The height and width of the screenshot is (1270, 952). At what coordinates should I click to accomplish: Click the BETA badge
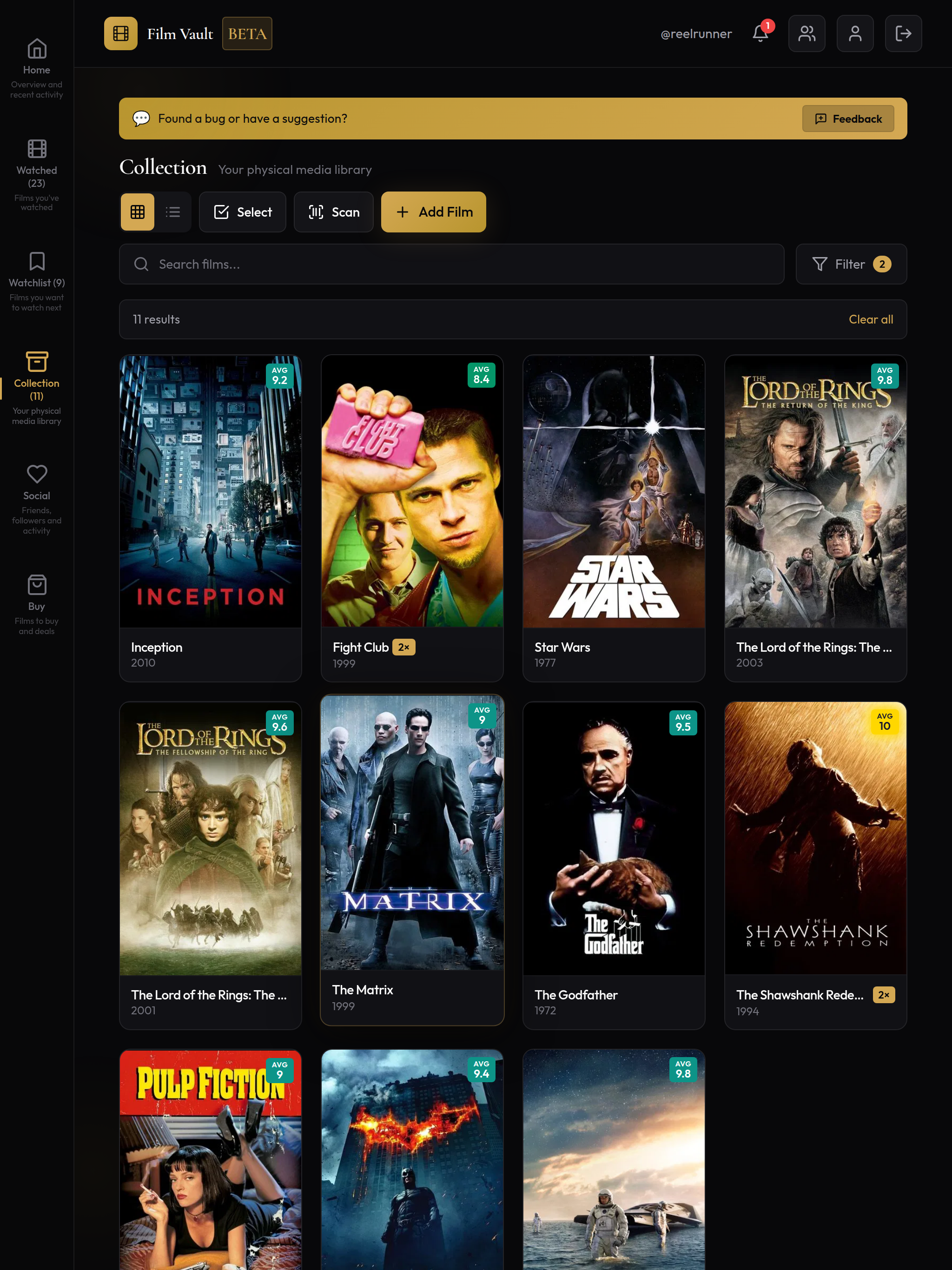coord(247,33)
